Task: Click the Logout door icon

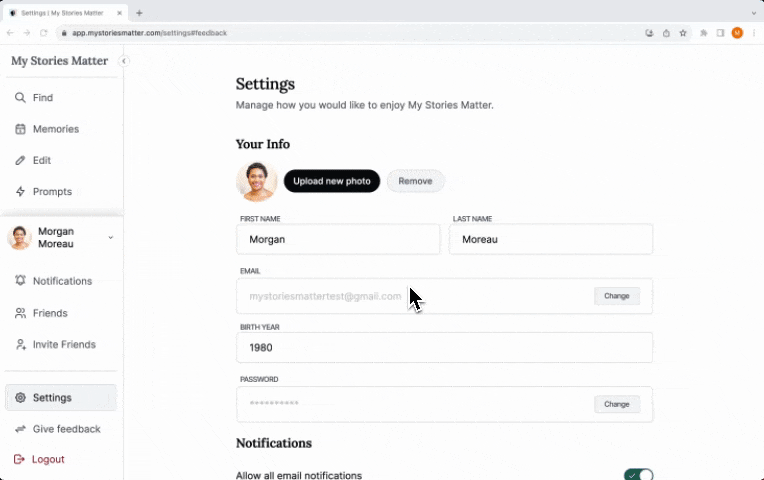Action: click(x=19, y=459)
